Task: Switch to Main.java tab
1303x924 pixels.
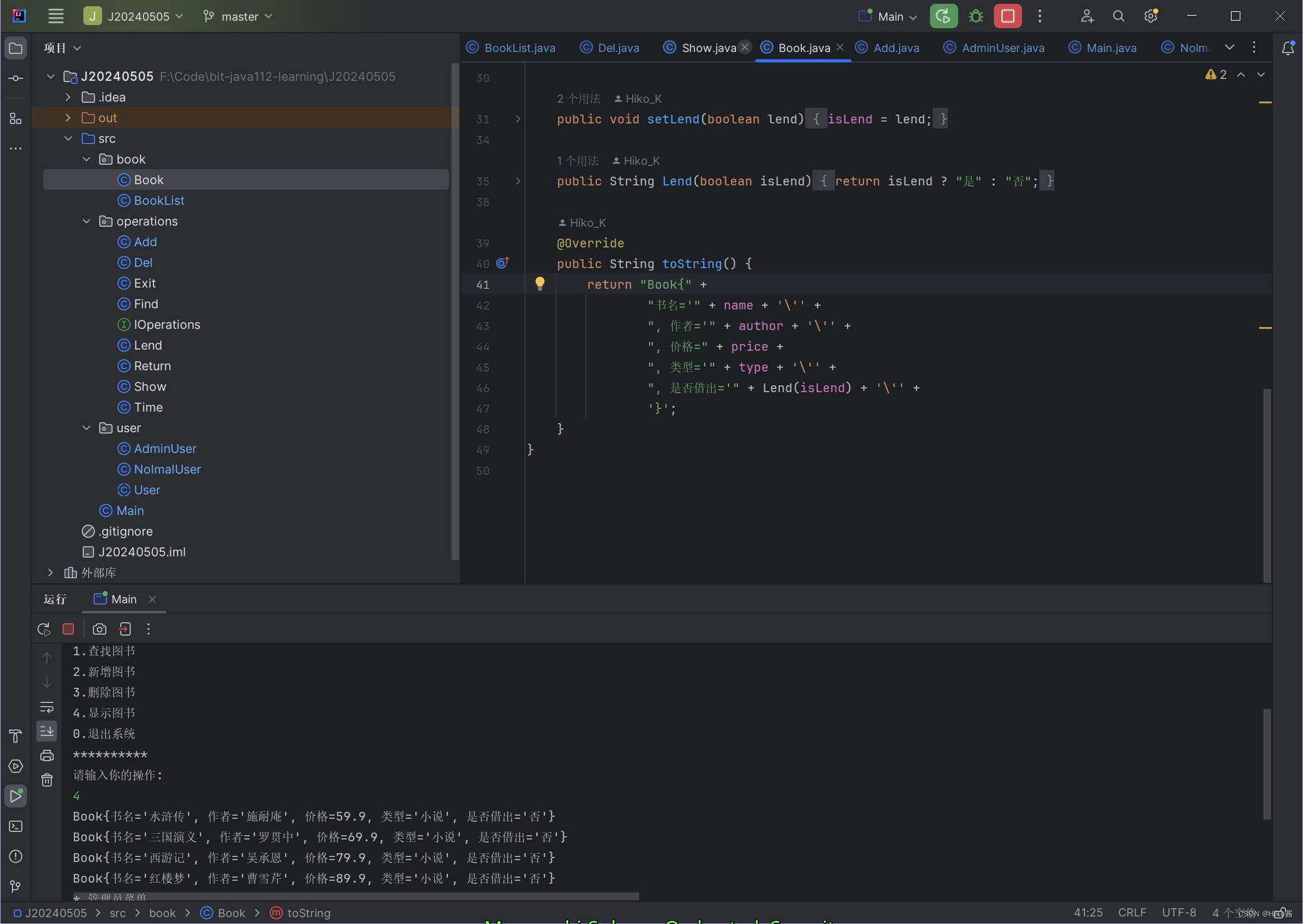Action: [1103, 48]
